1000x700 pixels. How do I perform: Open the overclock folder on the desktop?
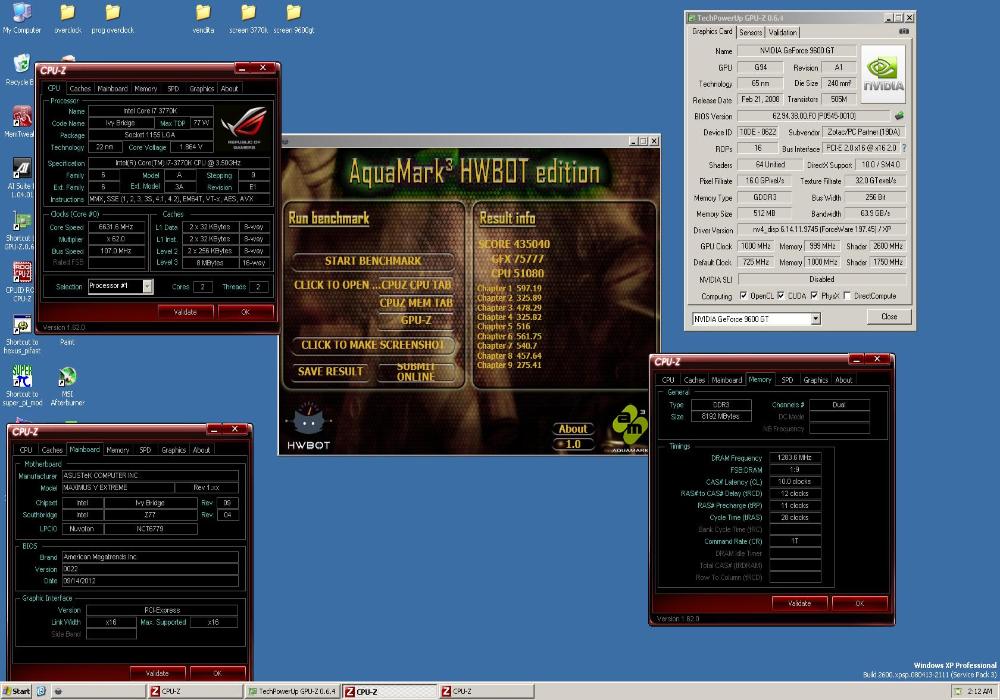(68, 17)
